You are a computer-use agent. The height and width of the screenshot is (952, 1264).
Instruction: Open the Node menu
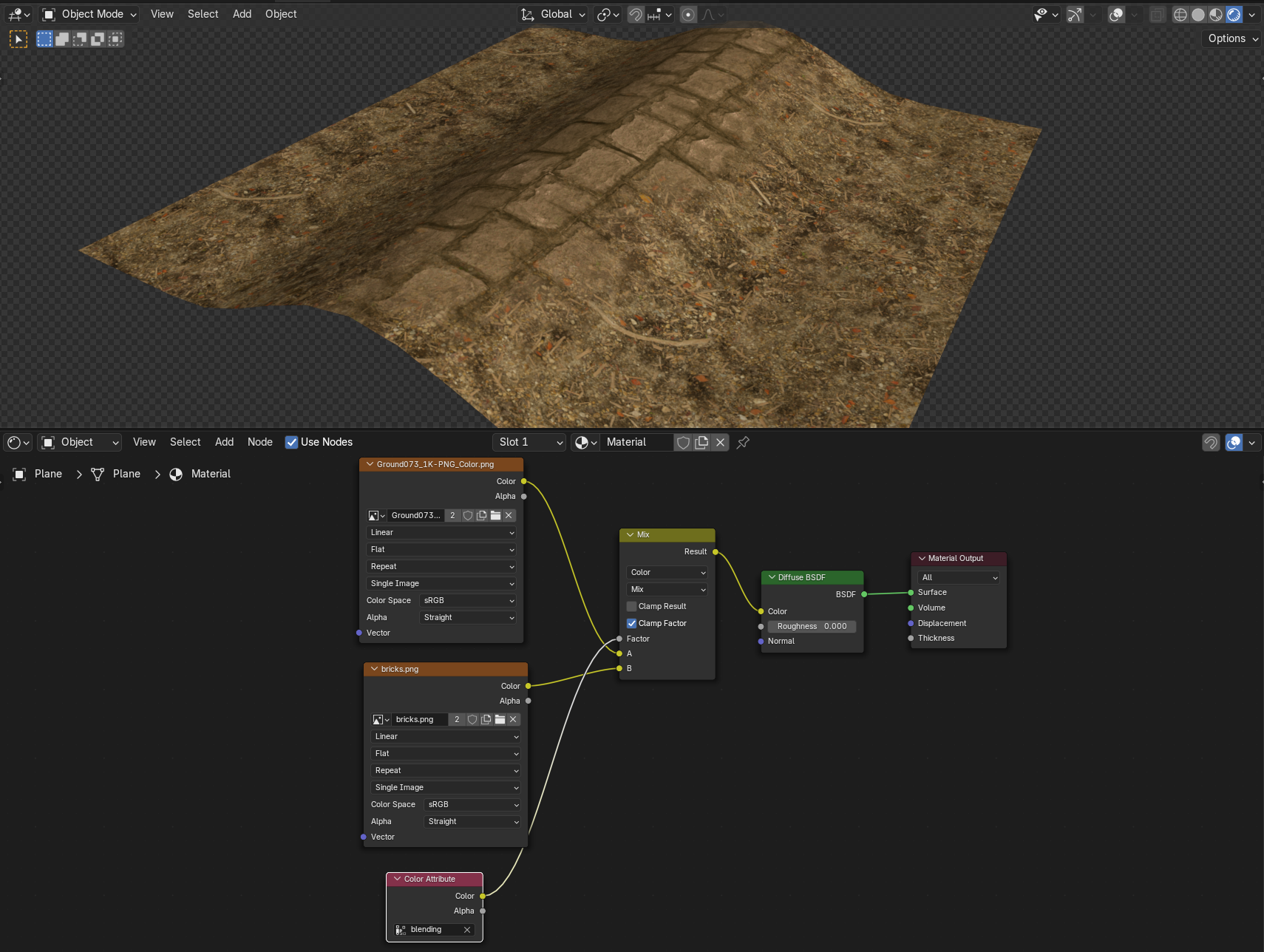(259, 442)
